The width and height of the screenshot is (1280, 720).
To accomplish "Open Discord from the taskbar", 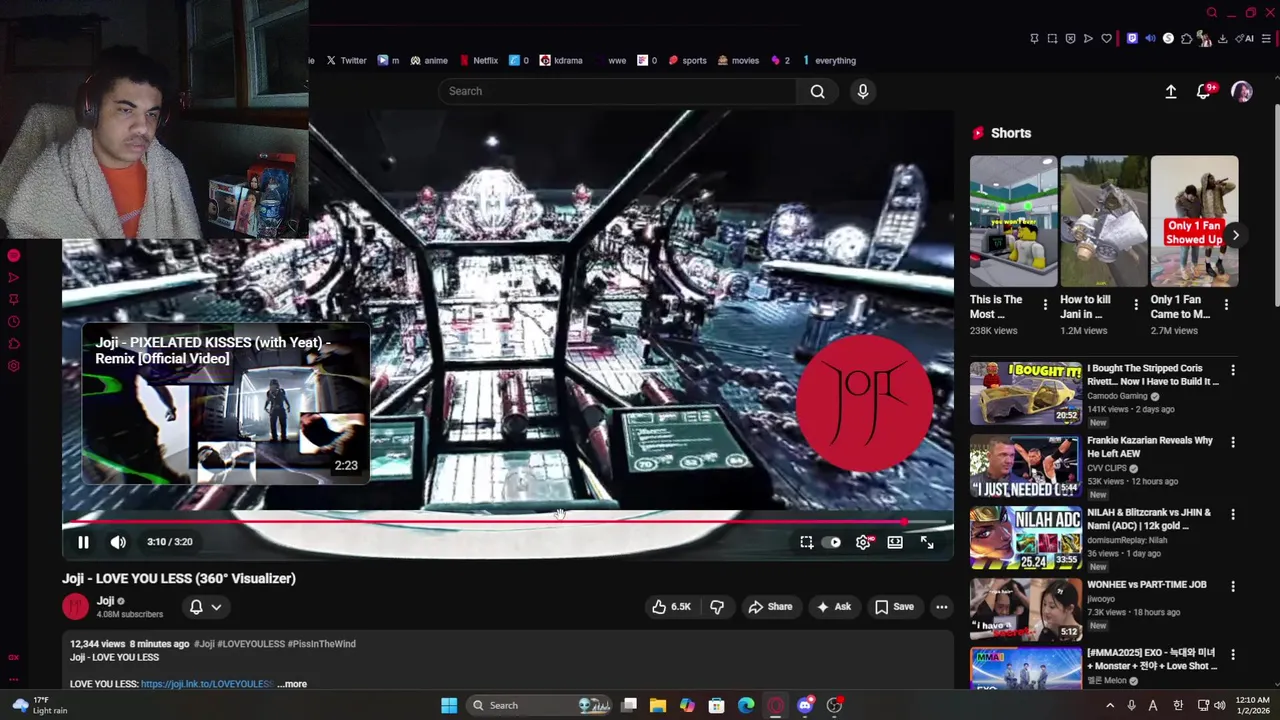I will (x=805, y=706).
